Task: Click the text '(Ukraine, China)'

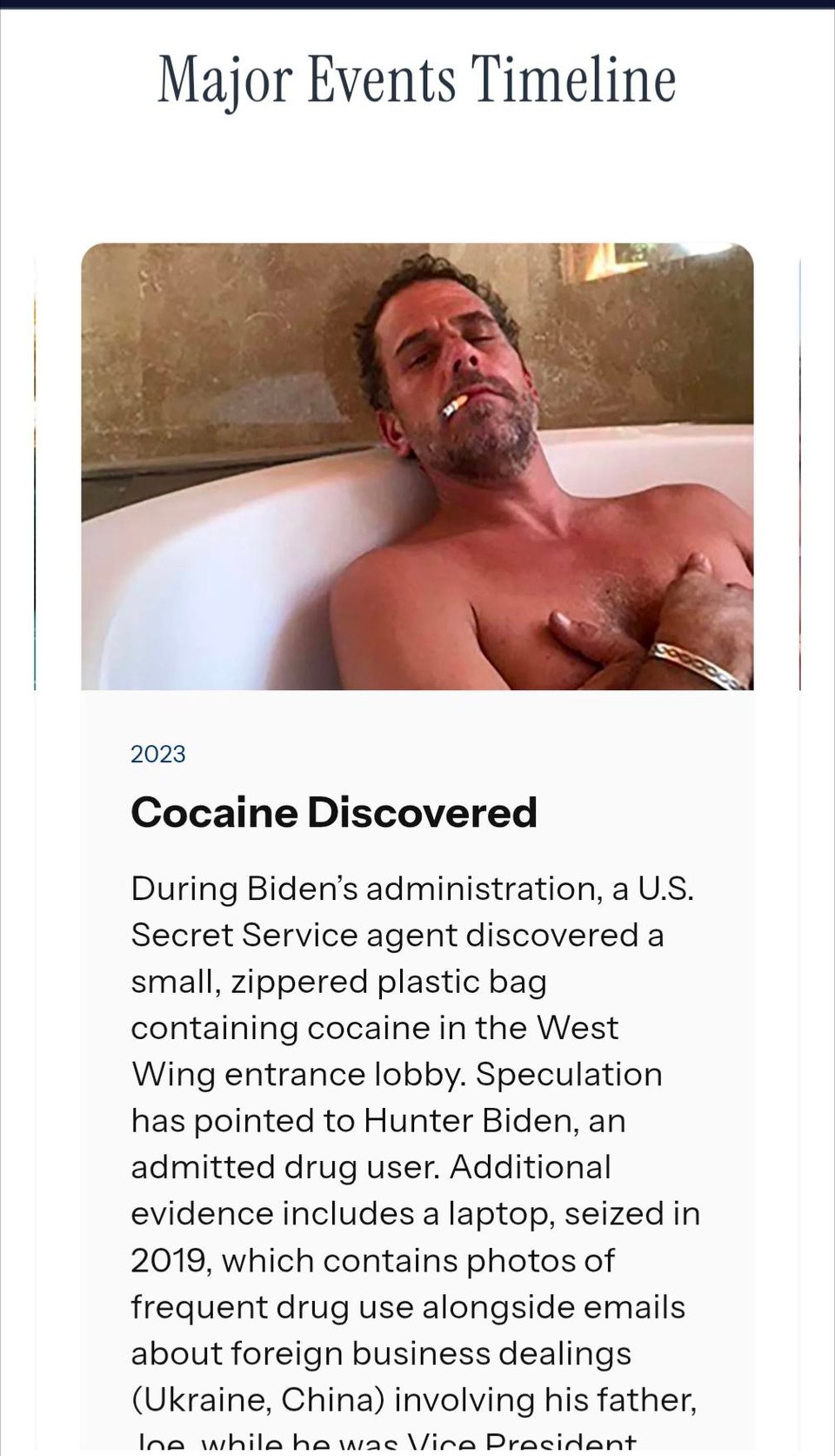Action: (x=258, y=1399)
